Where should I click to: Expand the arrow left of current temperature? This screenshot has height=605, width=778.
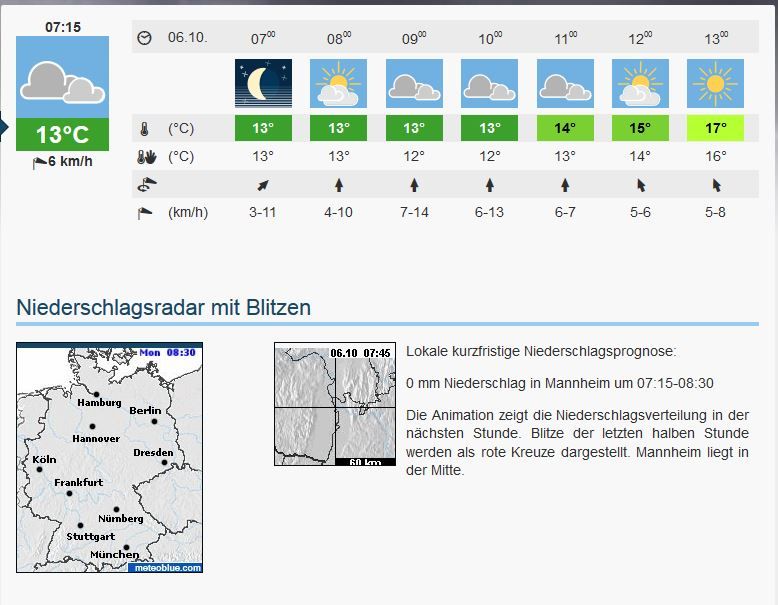pyautogui.click(x=4, y=128)
